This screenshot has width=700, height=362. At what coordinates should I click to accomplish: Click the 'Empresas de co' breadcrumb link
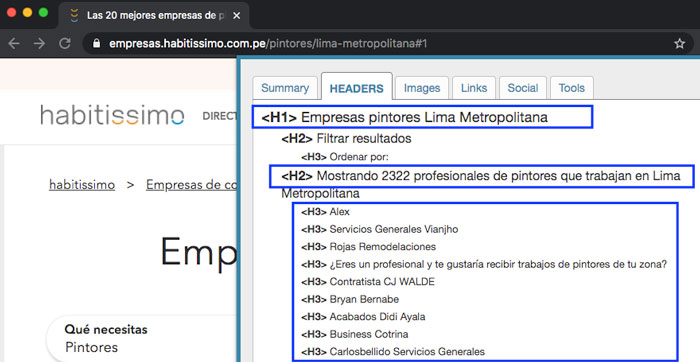pos(191,185)
